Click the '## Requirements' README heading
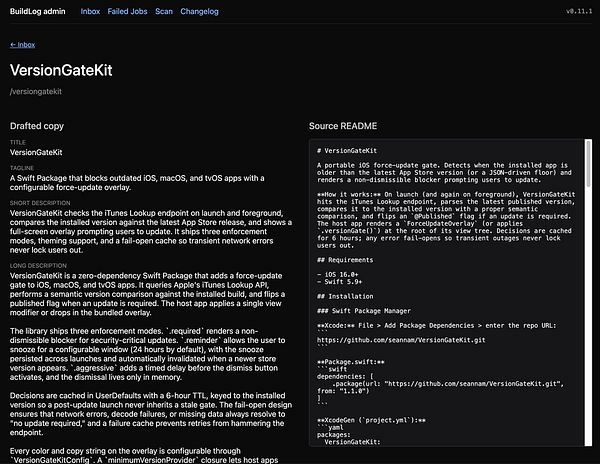 pyautogui.click(x=345, y=260)
